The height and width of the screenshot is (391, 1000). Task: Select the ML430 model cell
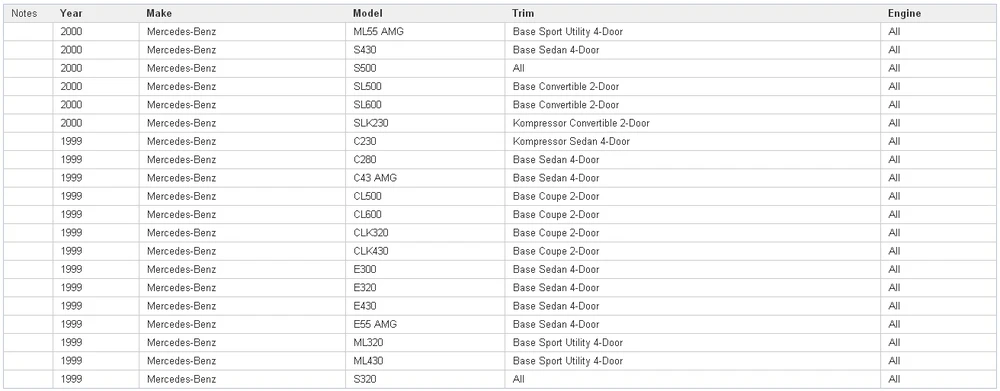point(425,361)
